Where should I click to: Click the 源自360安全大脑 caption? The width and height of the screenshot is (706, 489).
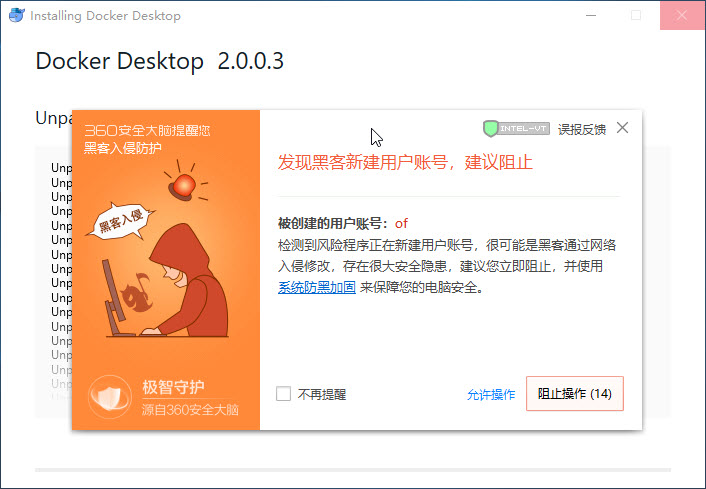tap(190, 410)
